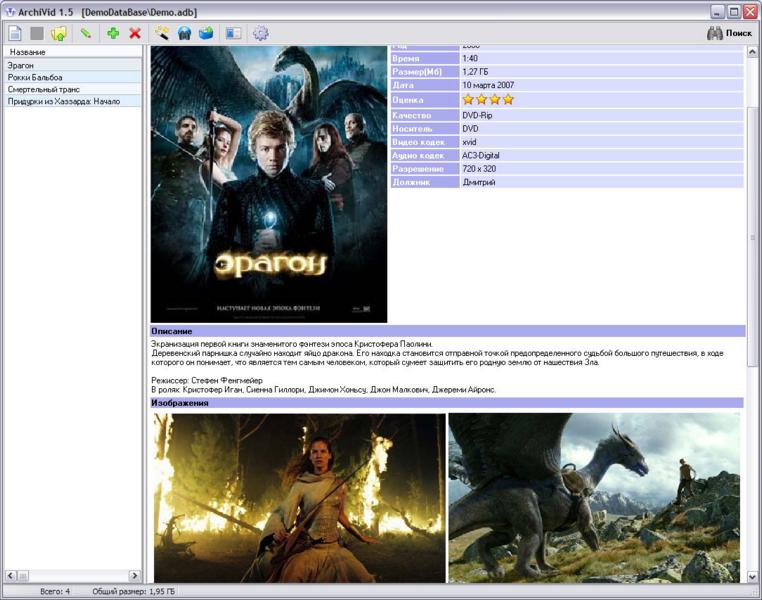
Task: Click the details pane scroll down arrow
Action: [x=752, y=577]
